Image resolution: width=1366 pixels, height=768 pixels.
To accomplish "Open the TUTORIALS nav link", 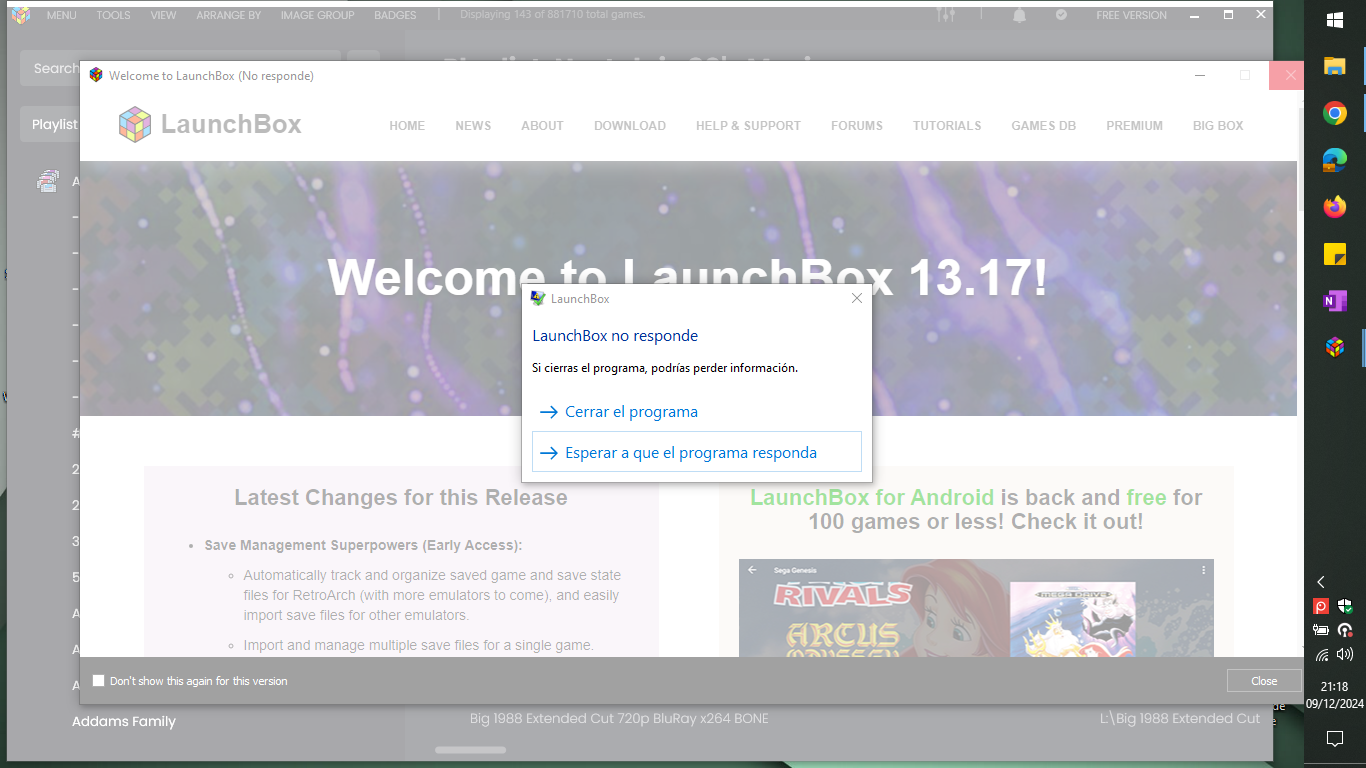I will tap(947, 126).
